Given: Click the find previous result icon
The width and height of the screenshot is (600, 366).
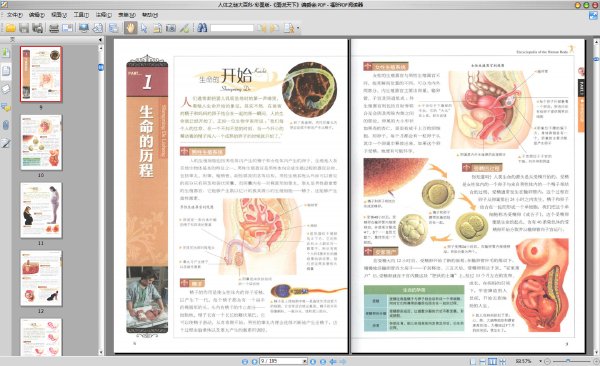Looking at the screenshot, I should tap(261, 28).
